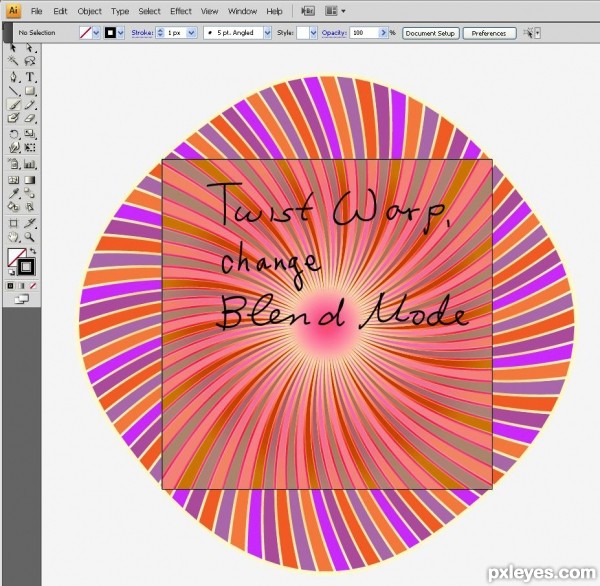Image resolution: width=600 pixels, height=586 pixels.
Task: Click the Stroke swatch in the toolbox
Action: tap(26, 267)
